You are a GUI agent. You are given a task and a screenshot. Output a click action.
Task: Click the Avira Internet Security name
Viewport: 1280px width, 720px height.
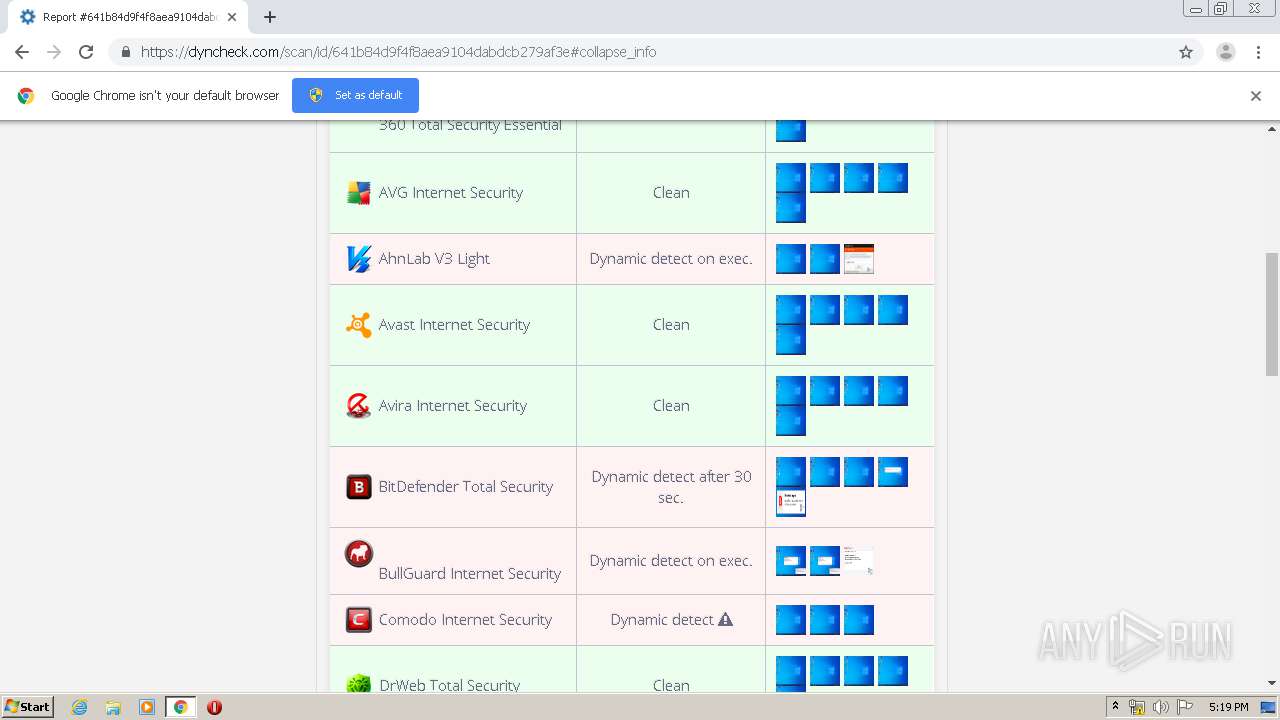pos(453,406)
